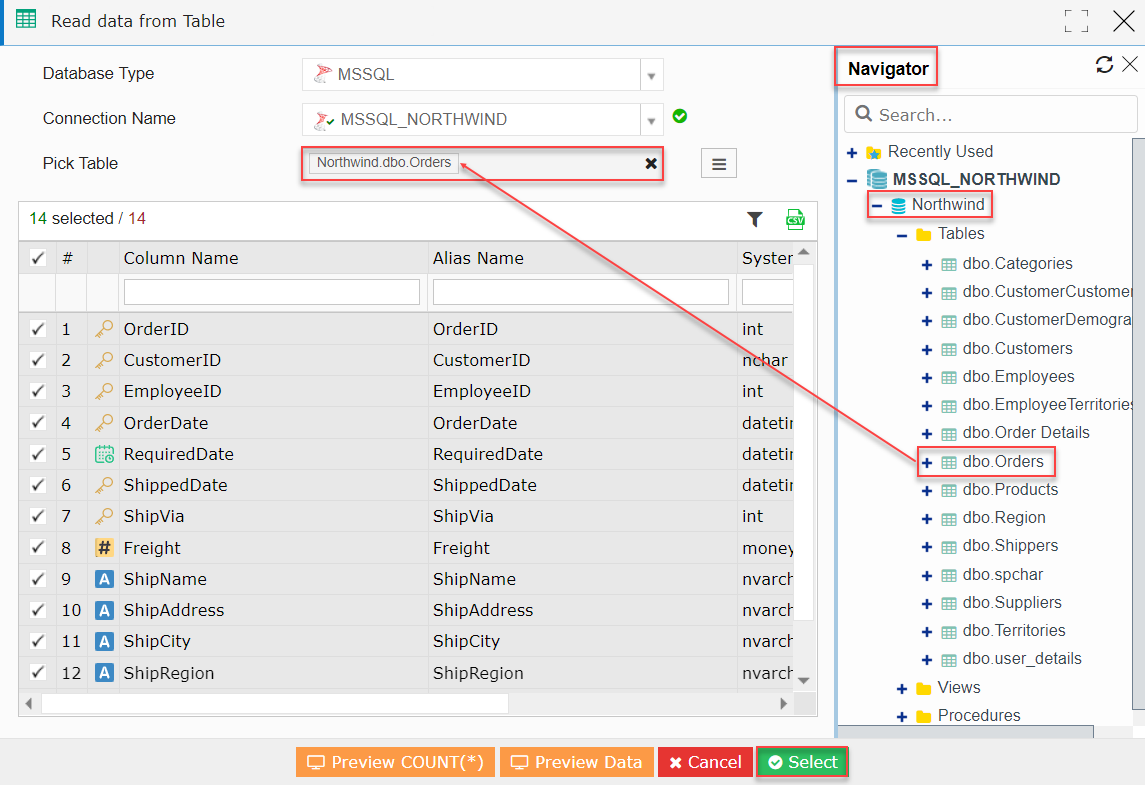This screenshot has height=785, width=1145.
Task: Uncheck the OrderID column checkbox
Action: point(37,329)
